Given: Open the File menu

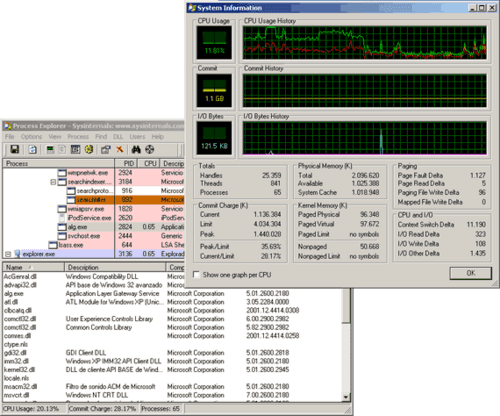Looking at the screenshot, I should coord(10,137).
